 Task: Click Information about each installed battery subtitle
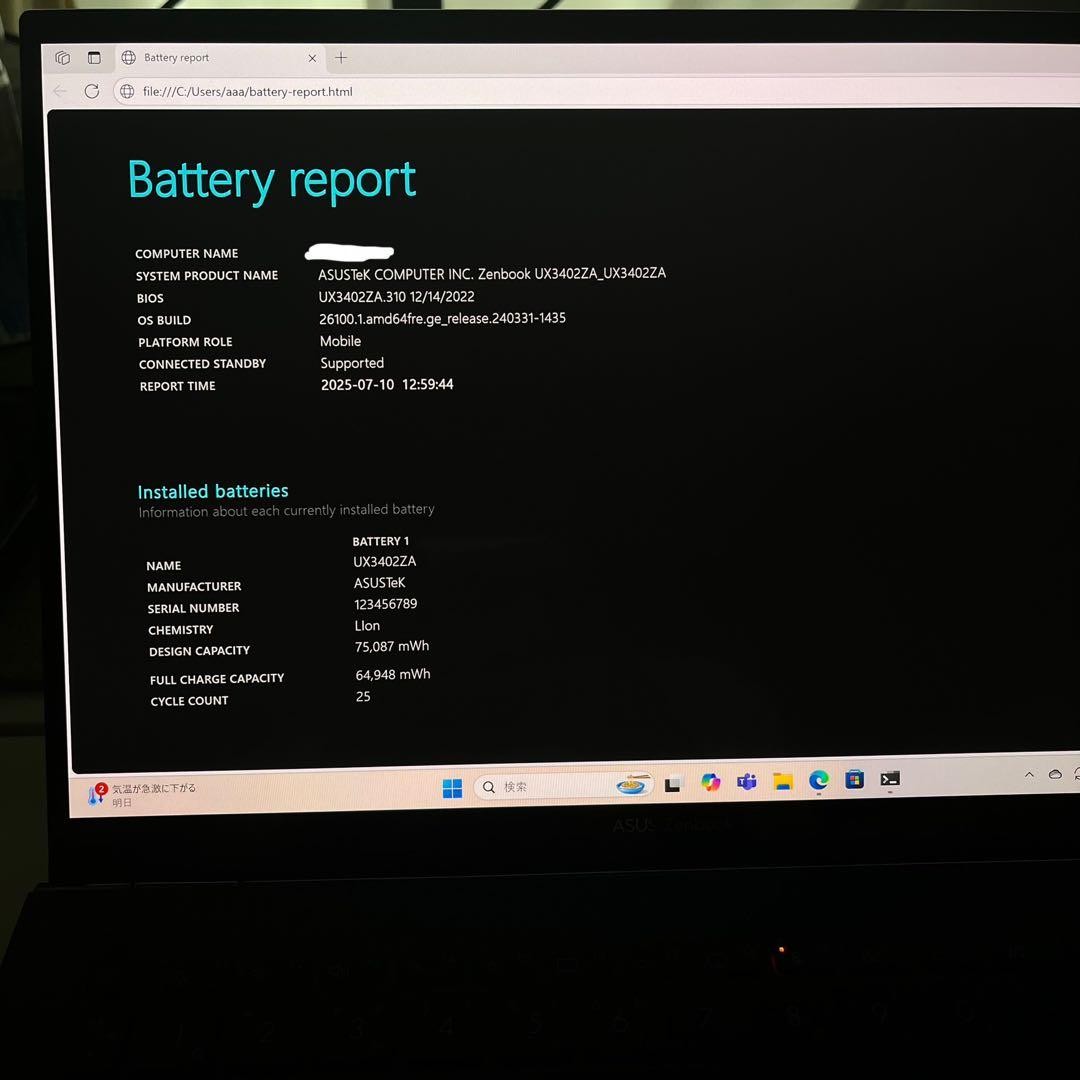pos(287,510)
